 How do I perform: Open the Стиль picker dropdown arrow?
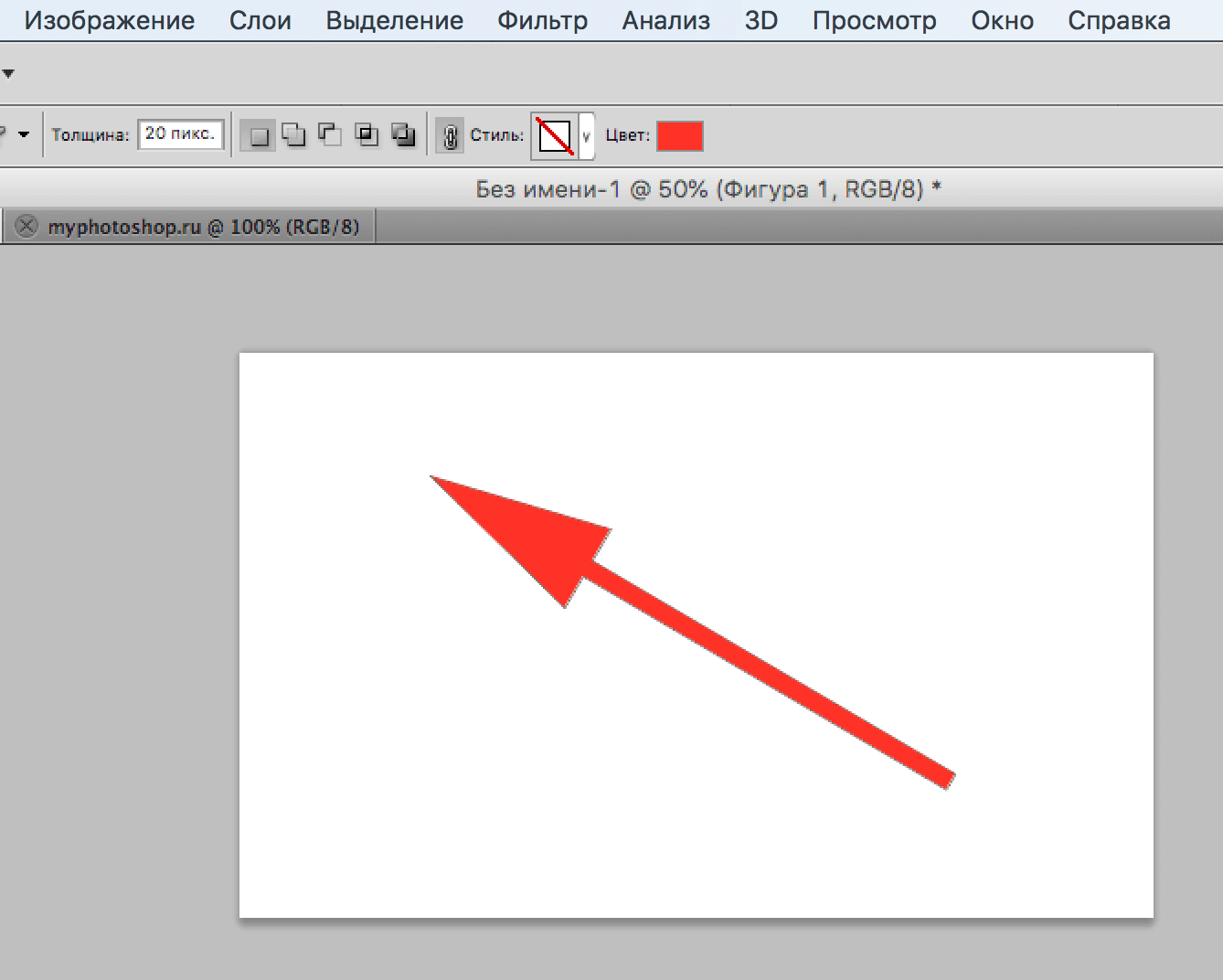point(586,136)
